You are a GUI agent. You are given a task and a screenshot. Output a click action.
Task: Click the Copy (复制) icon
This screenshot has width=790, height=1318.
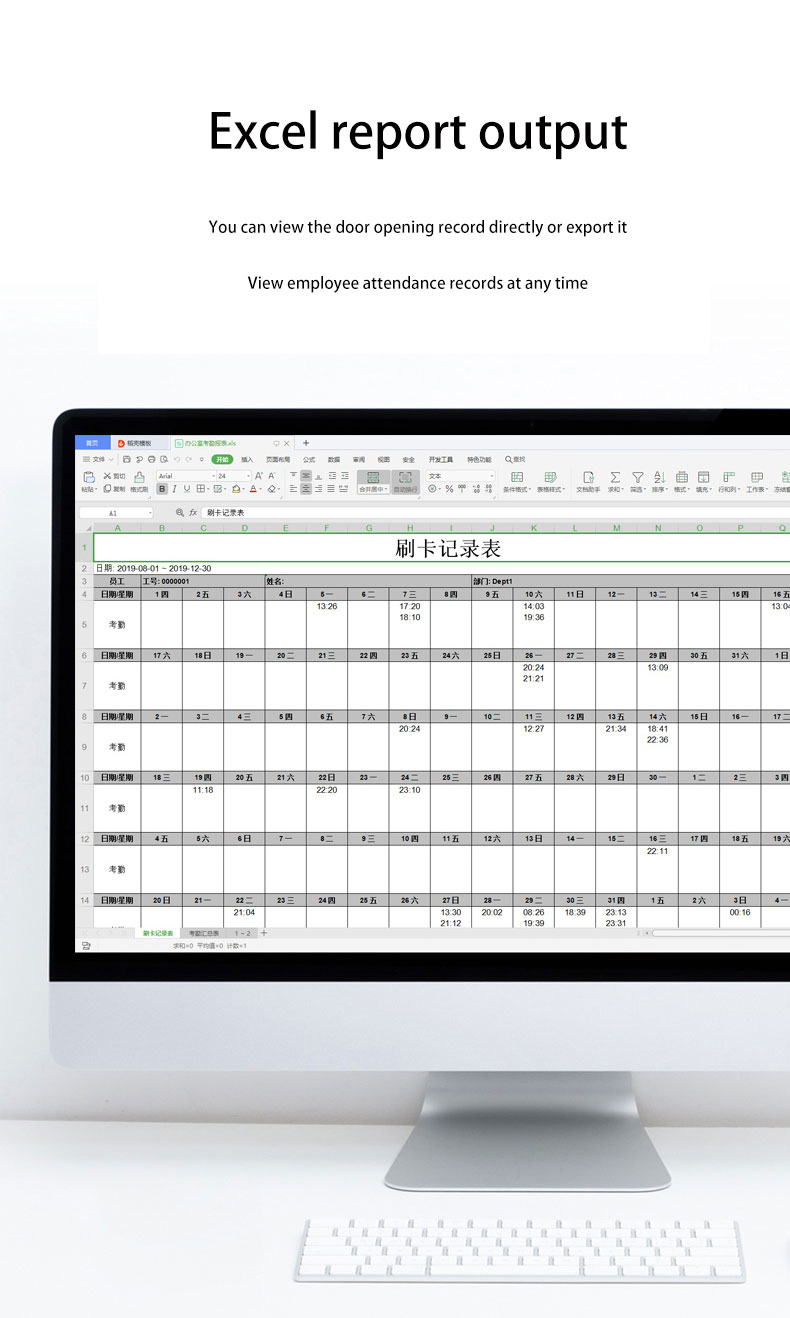(x=107, y=489)
